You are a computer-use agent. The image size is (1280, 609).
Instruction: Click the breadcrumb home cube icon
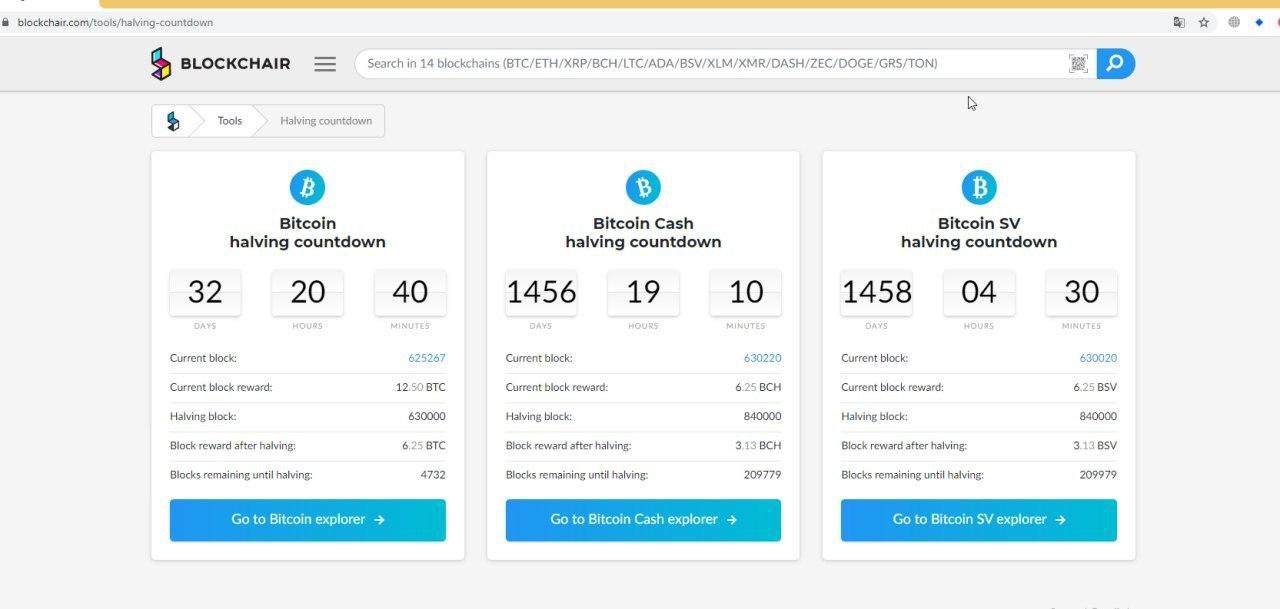173,121
